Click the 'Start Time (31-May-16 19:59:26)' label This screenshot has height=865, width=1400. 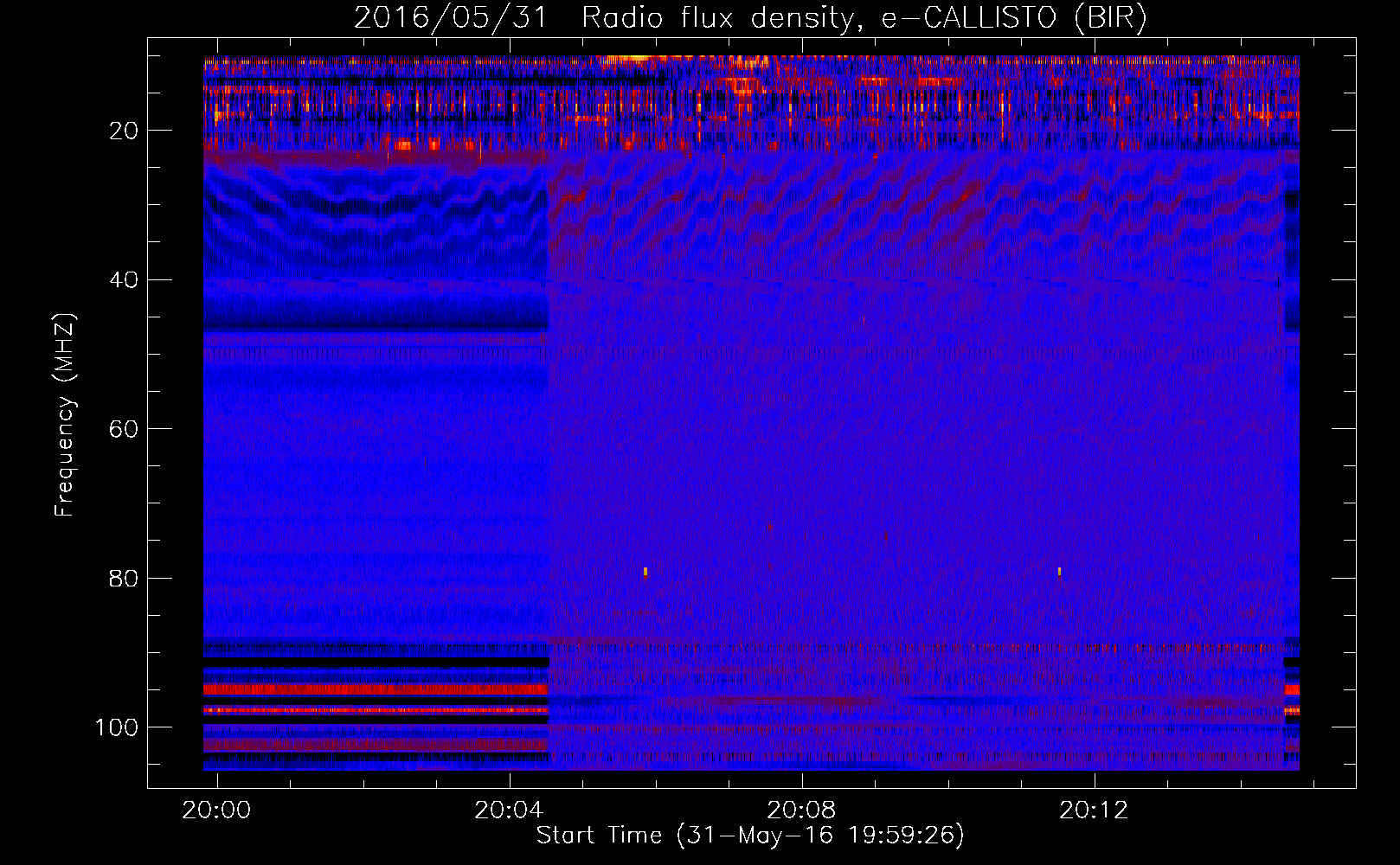click(750, 836)
